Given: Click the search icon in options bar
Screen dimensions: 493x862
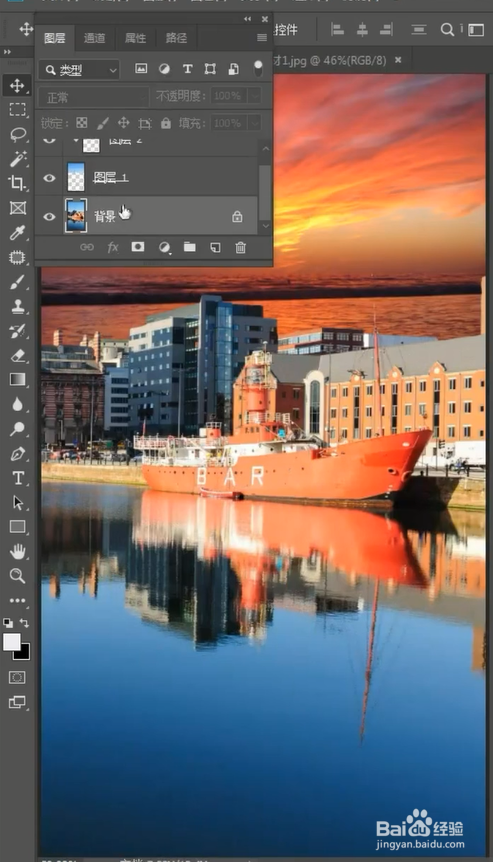Looking at the screenshot, I should [447, 30].
